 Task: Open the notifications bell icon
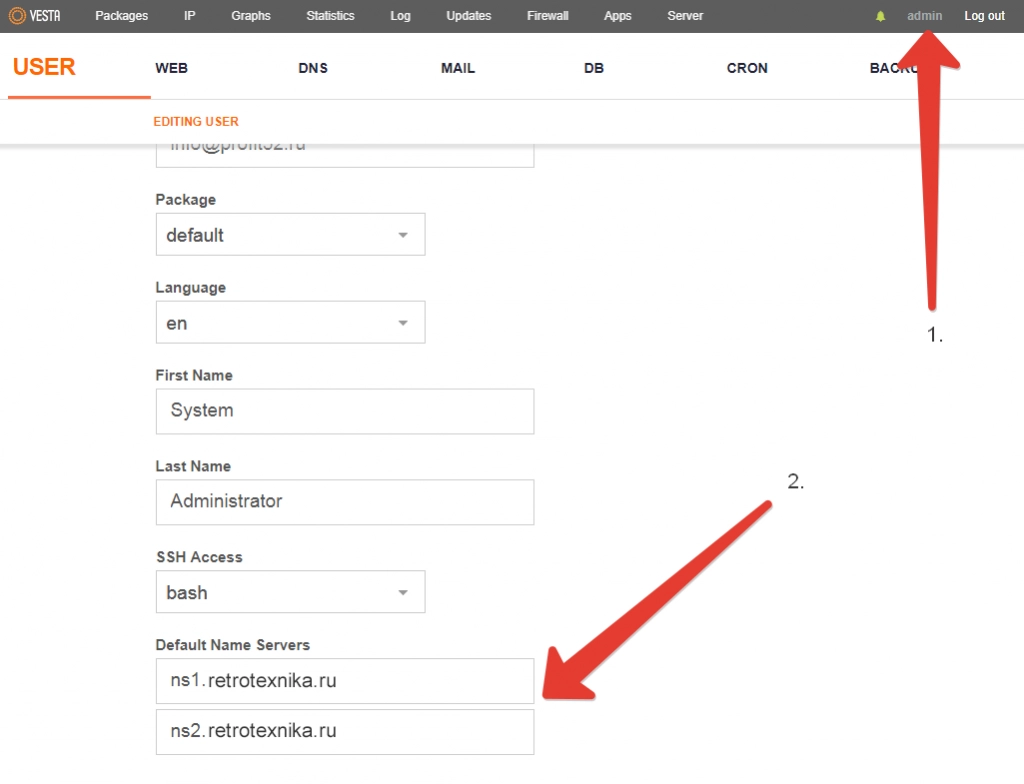[x=881, y=16]
